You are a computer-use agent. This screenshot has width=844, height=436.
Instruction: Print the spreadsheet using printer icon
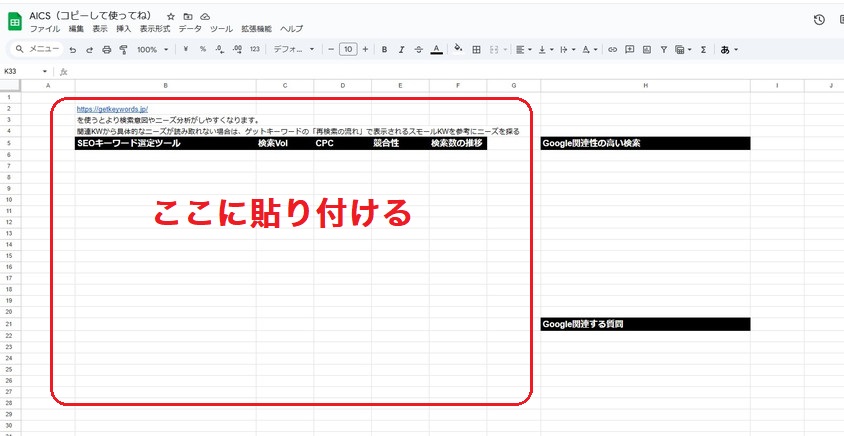pos(106,49)
